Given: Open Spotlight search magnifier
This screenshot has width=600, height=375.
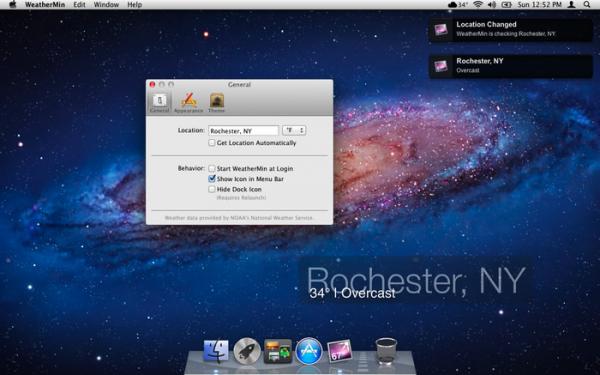Looking at the screenshot, I should (587, 5).
